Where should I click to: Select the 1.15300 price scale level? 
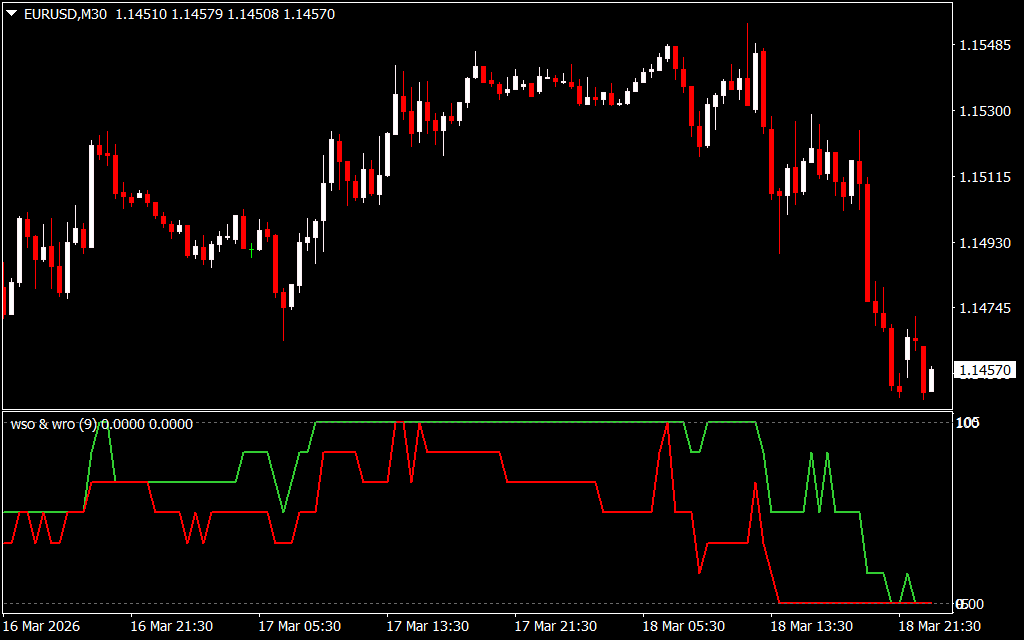tap(983, 111)
